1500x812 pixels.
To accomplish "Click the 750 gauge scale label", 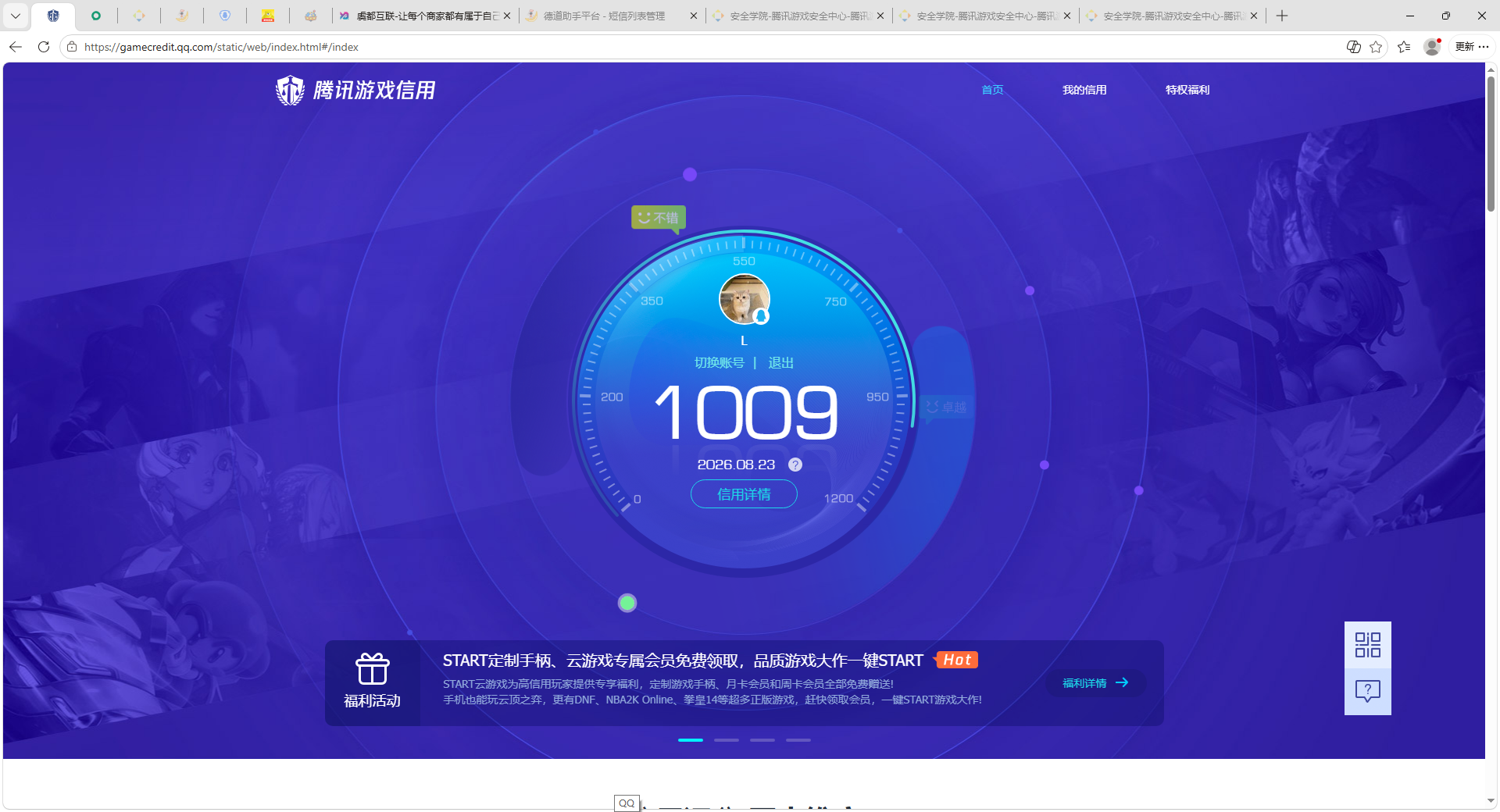I will pos(835,301).
